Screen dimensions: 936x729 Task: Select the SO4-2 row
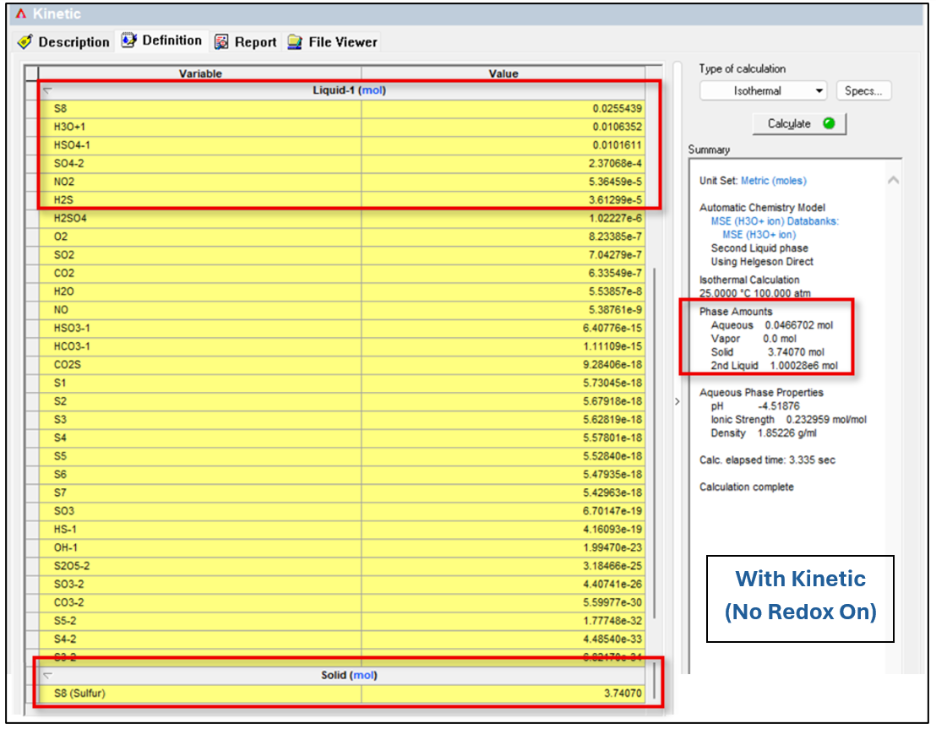pyautogui.click(x=341, y=164)
